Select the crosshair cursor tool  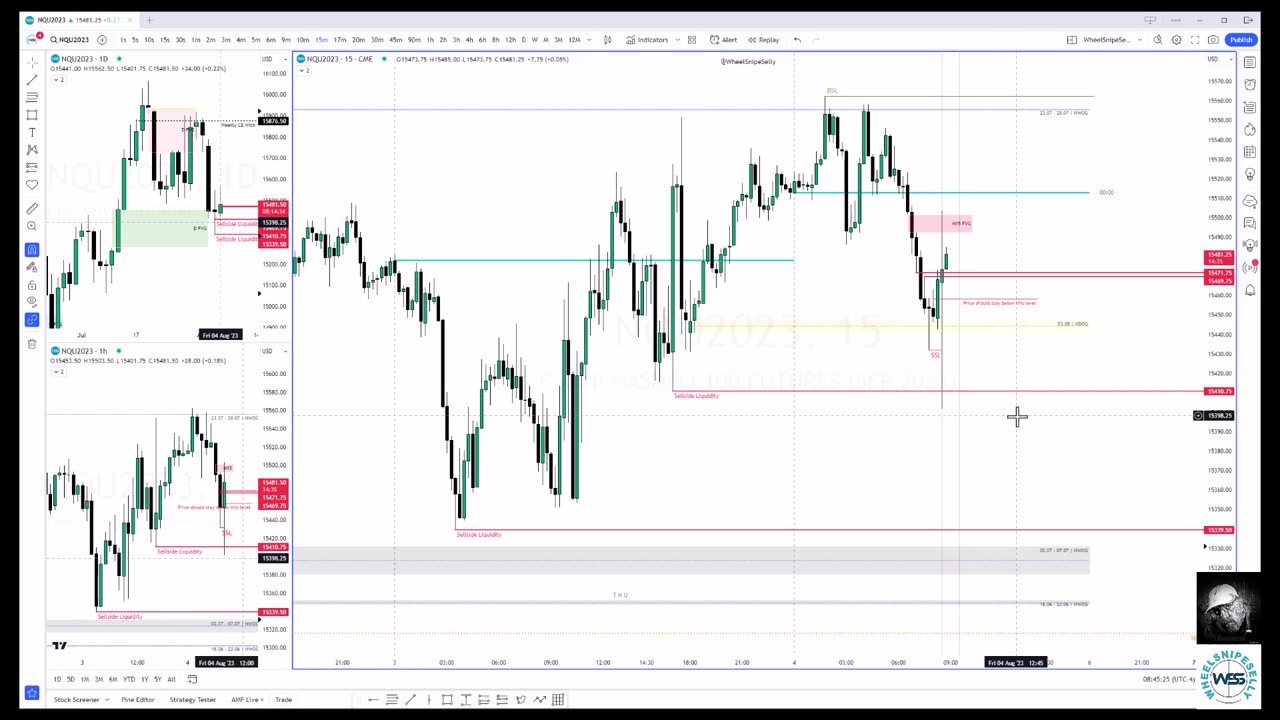(32, 62)
